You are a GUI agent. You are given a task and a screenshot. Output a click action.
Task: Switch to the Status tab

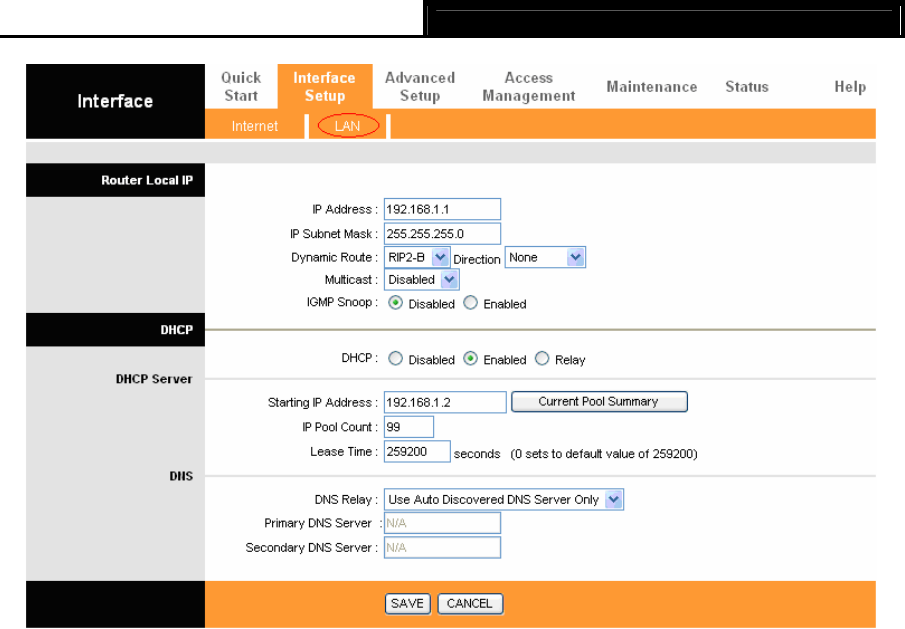point(747,87)
